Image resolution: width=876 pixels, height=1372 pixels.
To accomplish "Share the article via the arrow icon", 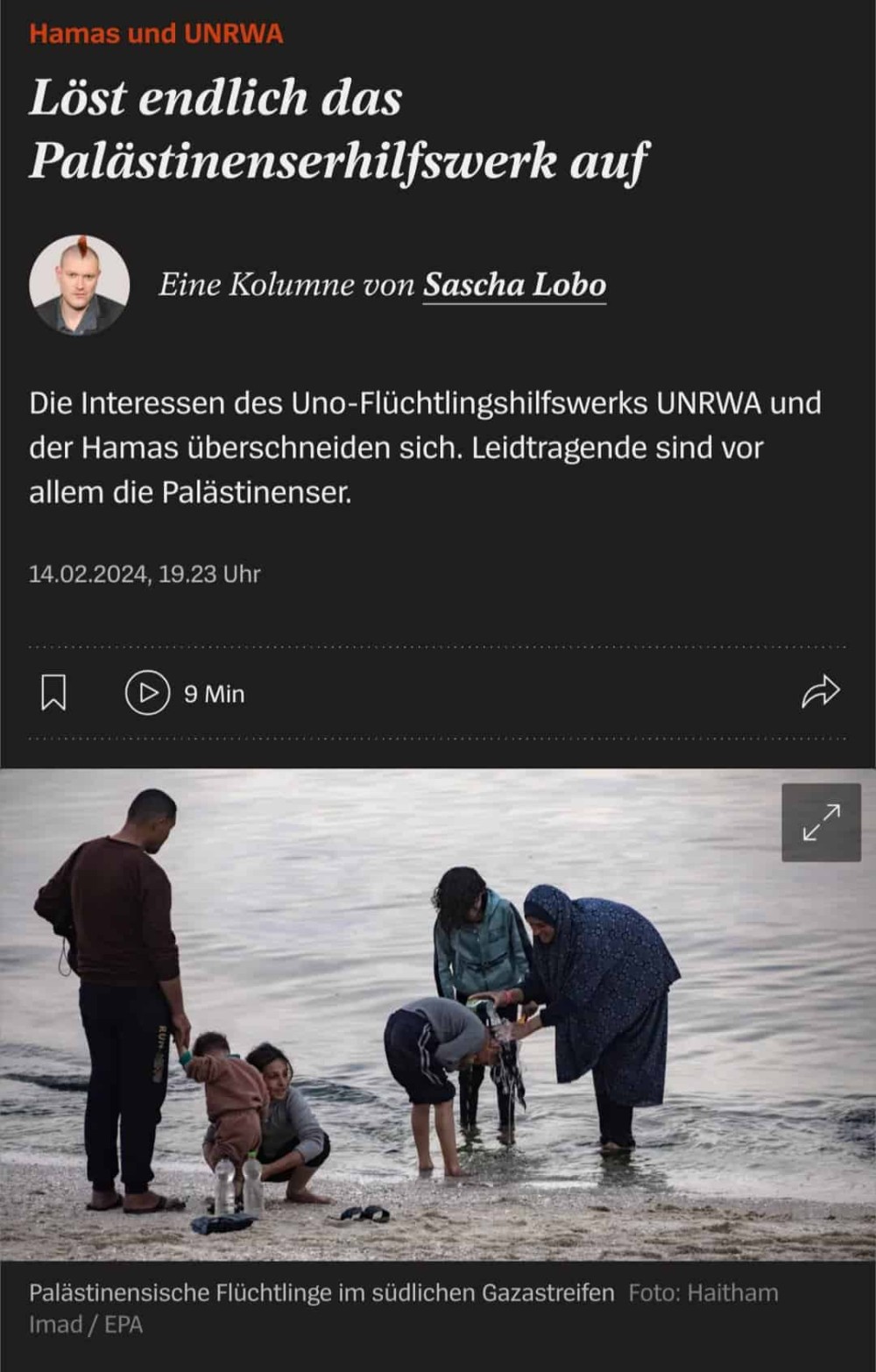I will tap(821, 691).
